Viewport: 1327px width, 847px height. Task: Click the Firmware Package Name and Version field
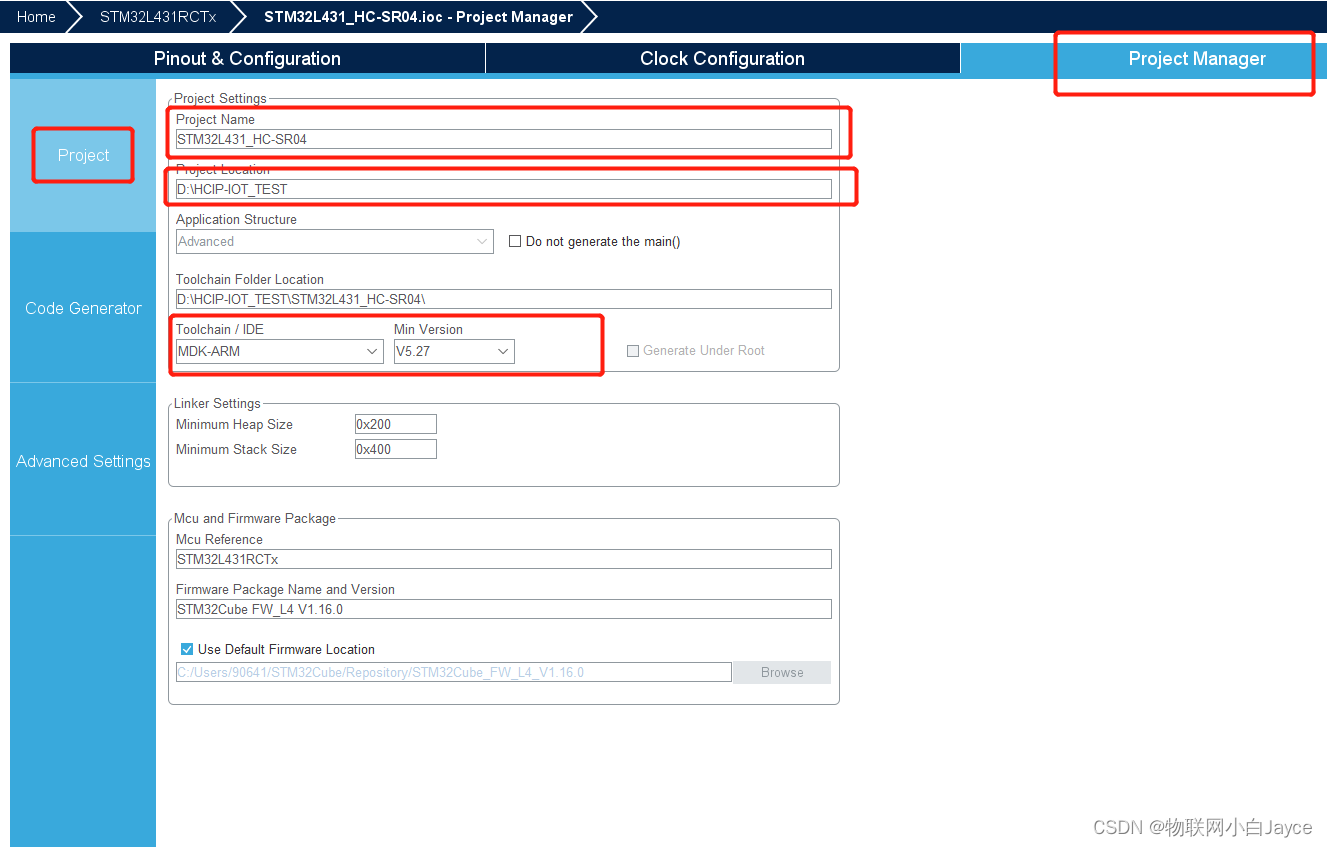(503, 609)
